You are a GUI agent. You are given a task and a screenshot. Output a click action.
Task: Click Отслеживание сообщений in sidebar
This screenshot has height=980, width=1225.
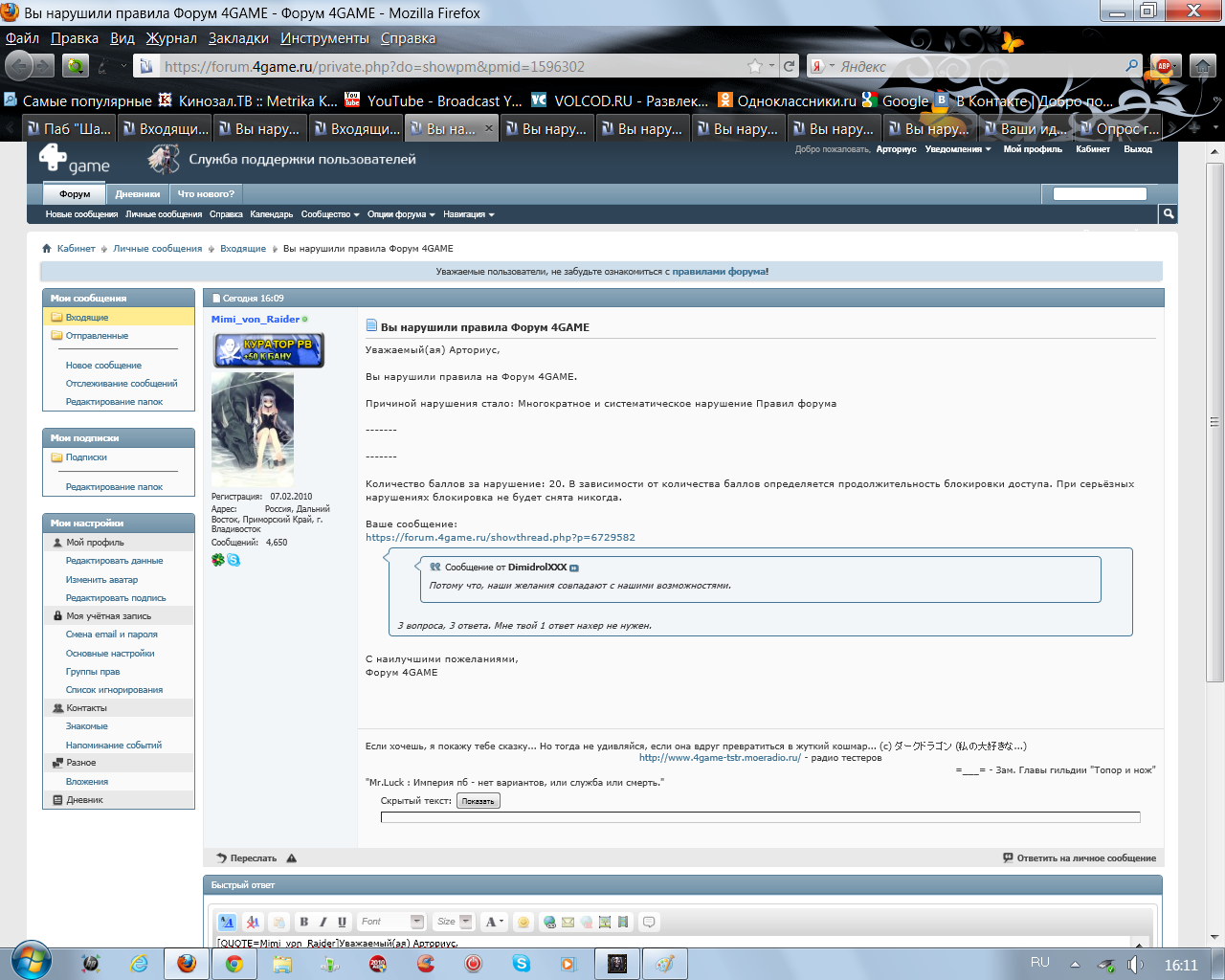[122, 384]
